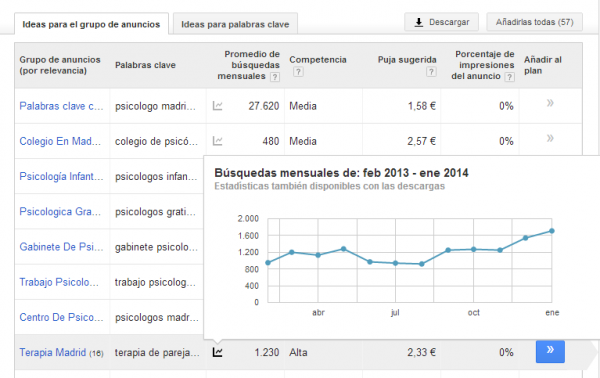Viewport: 600px width, 378px height.
Task: Open Gabinete De Psi... ad group link
Action: click(x=61, y=247)
